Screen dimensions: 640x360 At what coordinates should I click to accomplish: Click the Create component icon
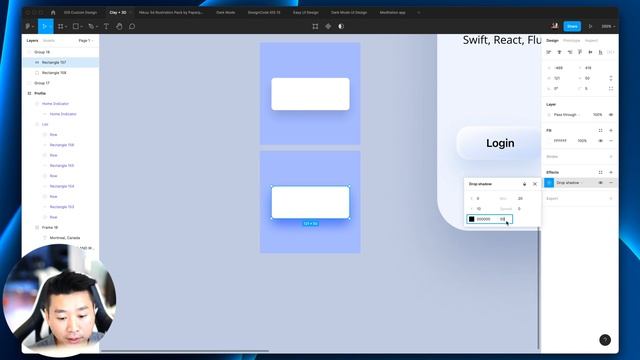(328, 26)
